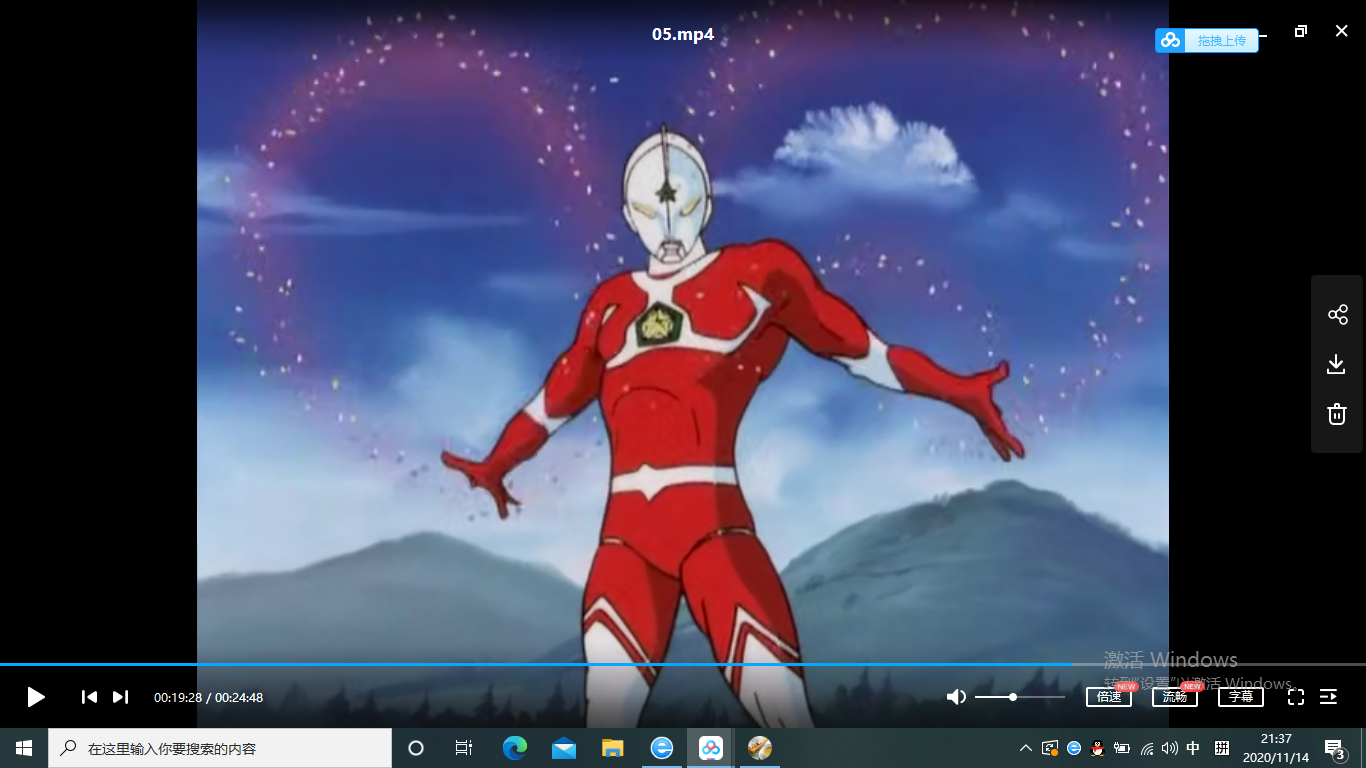Open the 字幕 subtitle options
Image resolution: width=1366 pixels, height=768 pixels.
click(1241, 697)
